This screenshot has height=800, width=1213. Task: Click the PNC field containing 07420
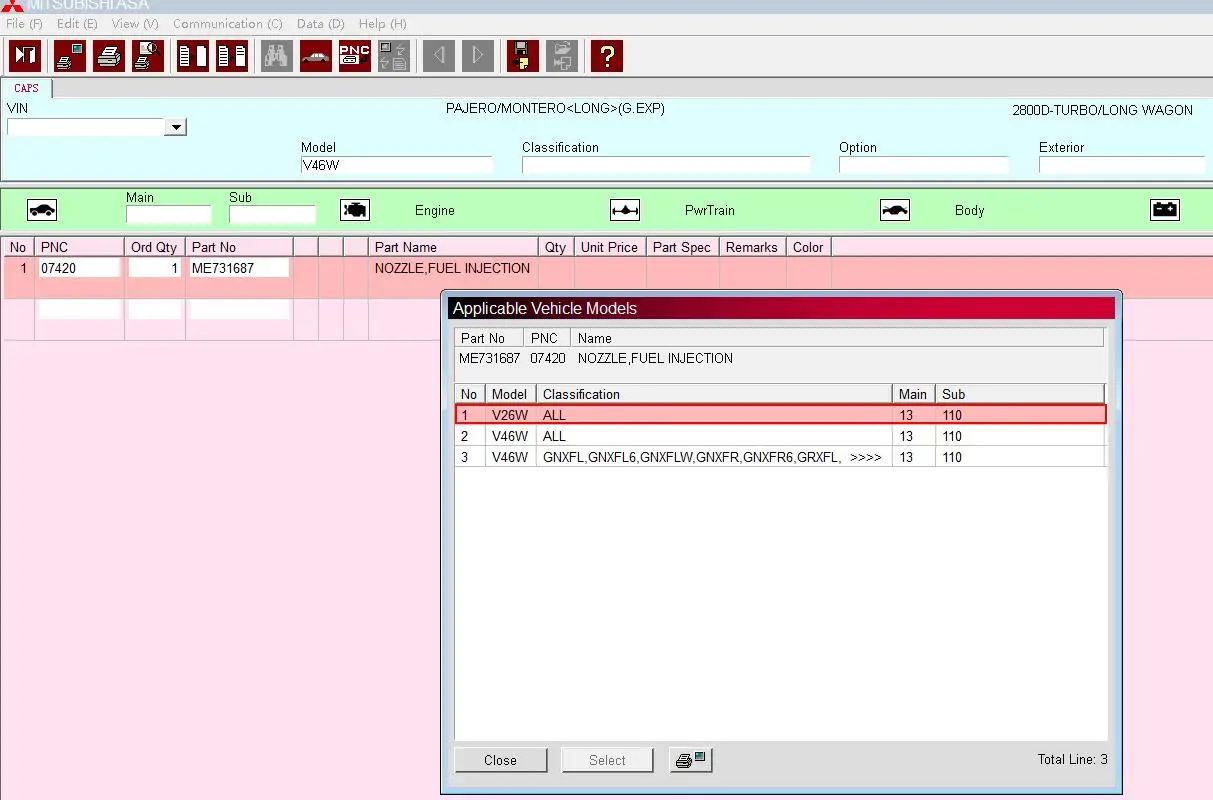[x=79, y=268]
